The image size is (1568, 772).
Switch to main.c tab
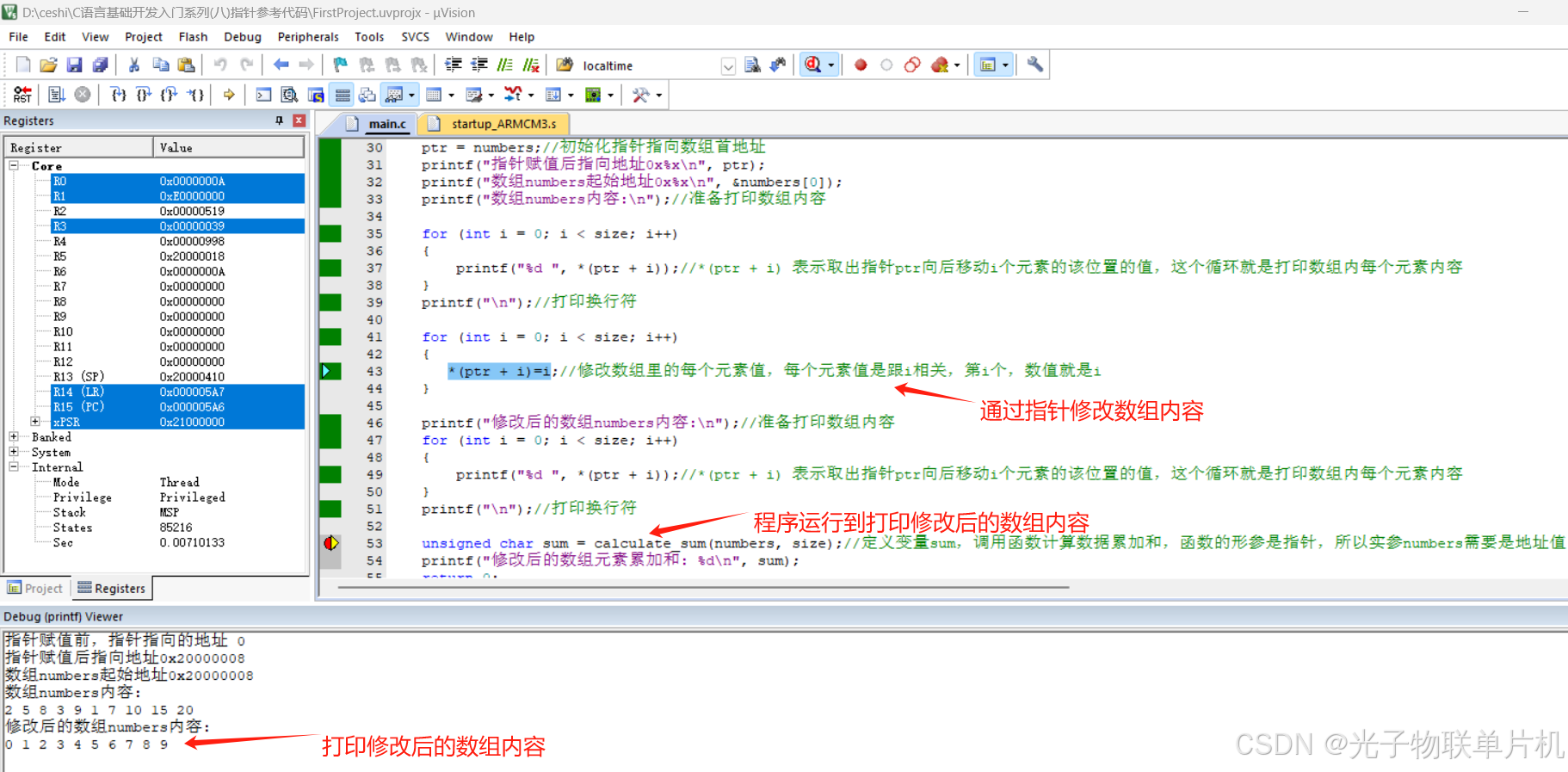pos(378,124)
